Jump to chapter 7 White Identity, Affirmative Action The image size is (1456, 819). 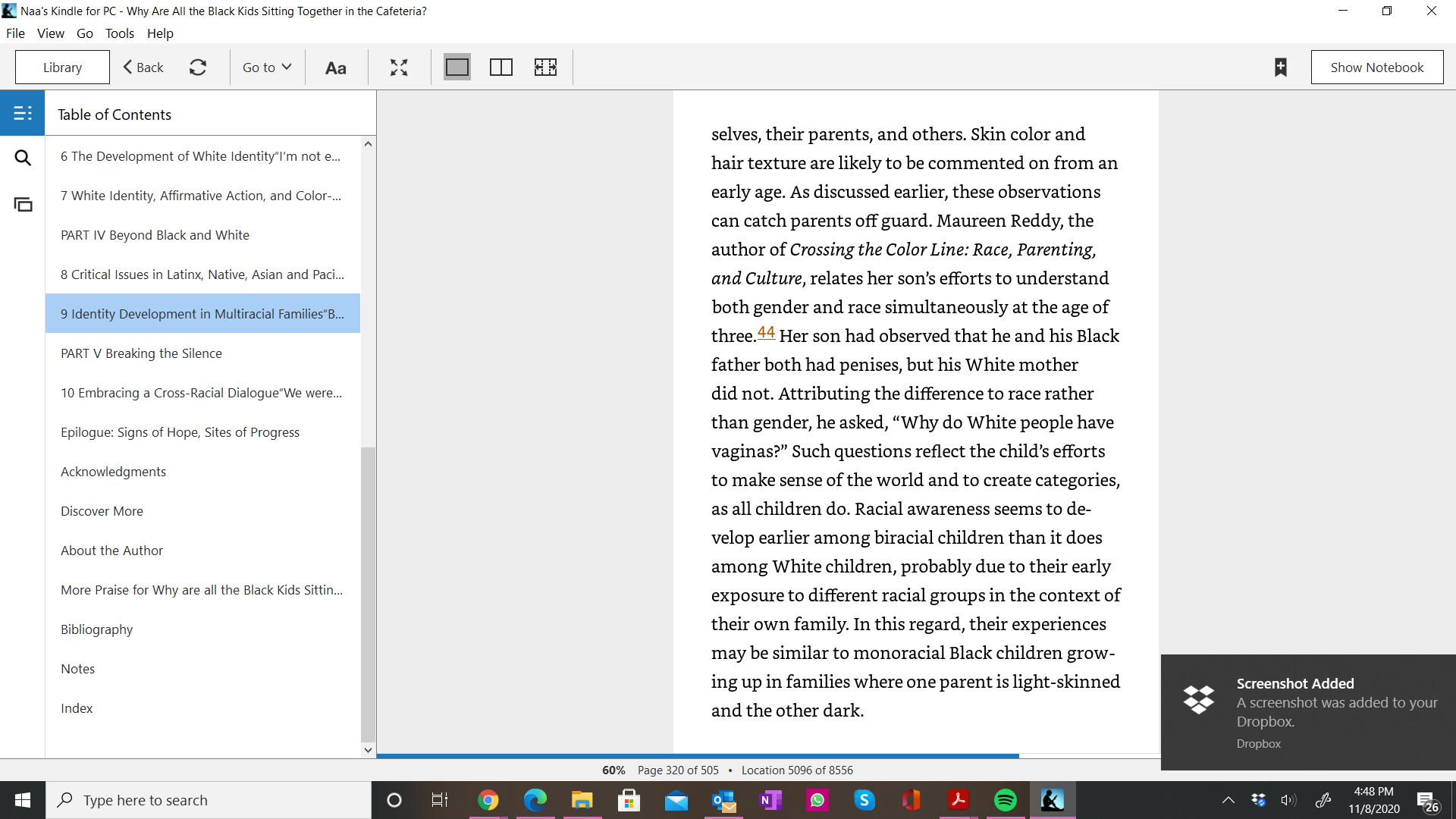point(202,196)
